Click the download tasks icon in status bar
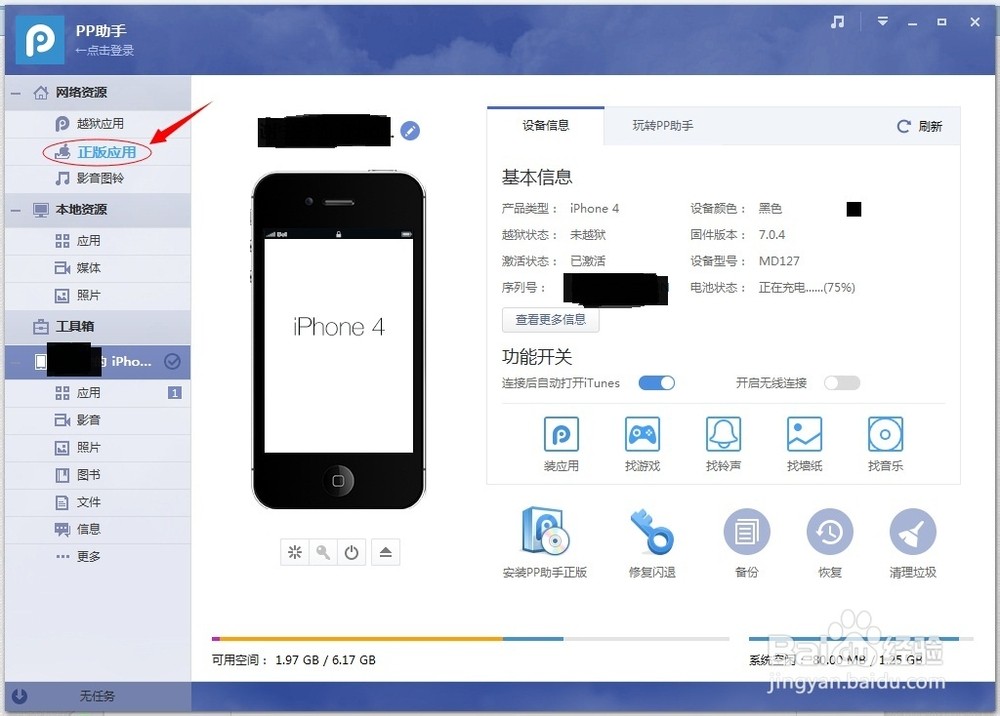 tap(19, 696)
